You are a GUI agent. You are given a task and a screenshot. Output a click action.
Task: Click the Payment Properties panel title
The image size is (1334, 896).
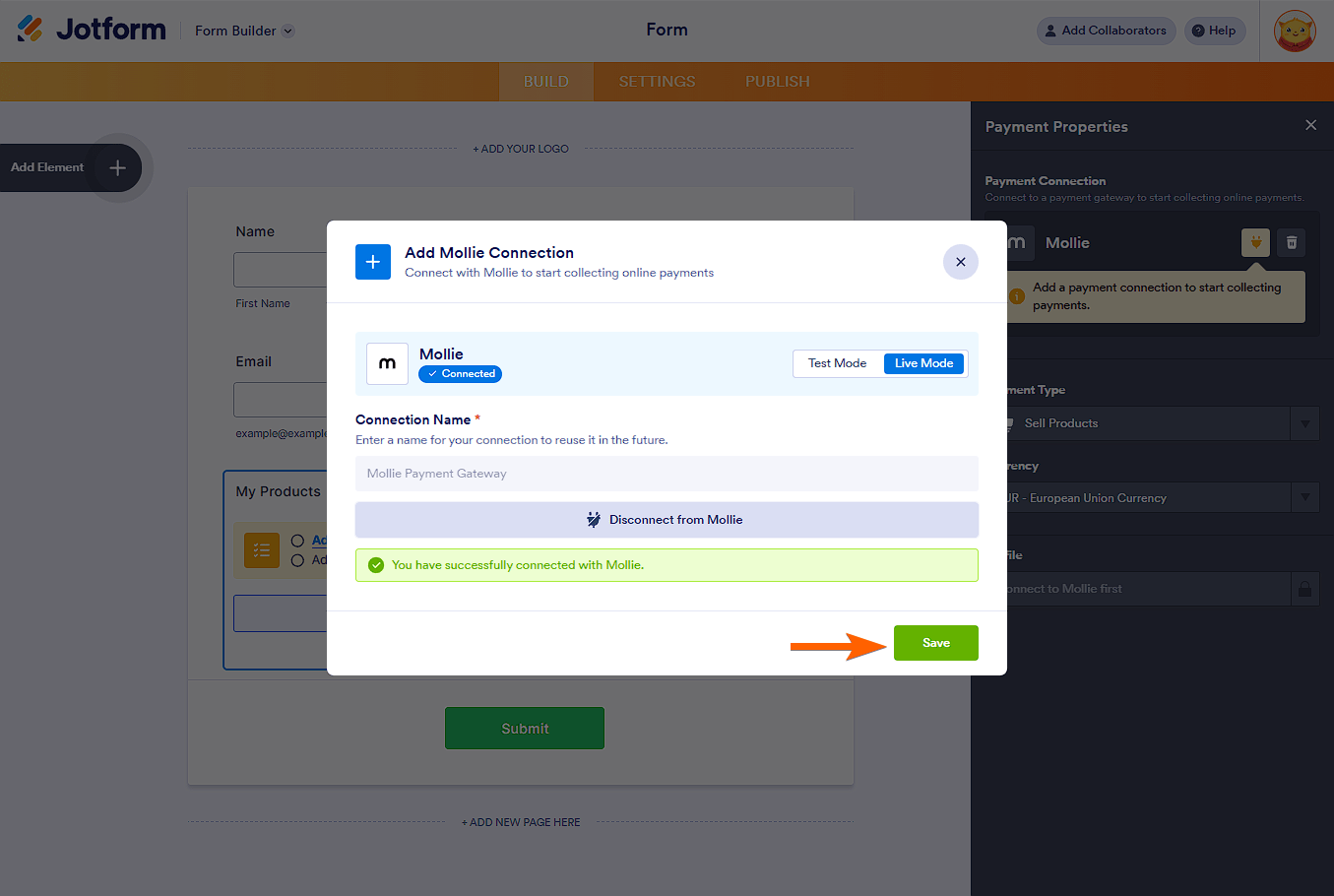point(1056,127)
